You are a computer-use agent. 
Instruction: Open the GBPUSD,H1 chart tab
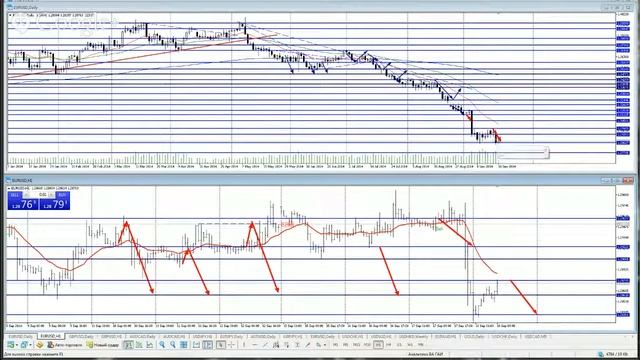[x=111, y=337]
